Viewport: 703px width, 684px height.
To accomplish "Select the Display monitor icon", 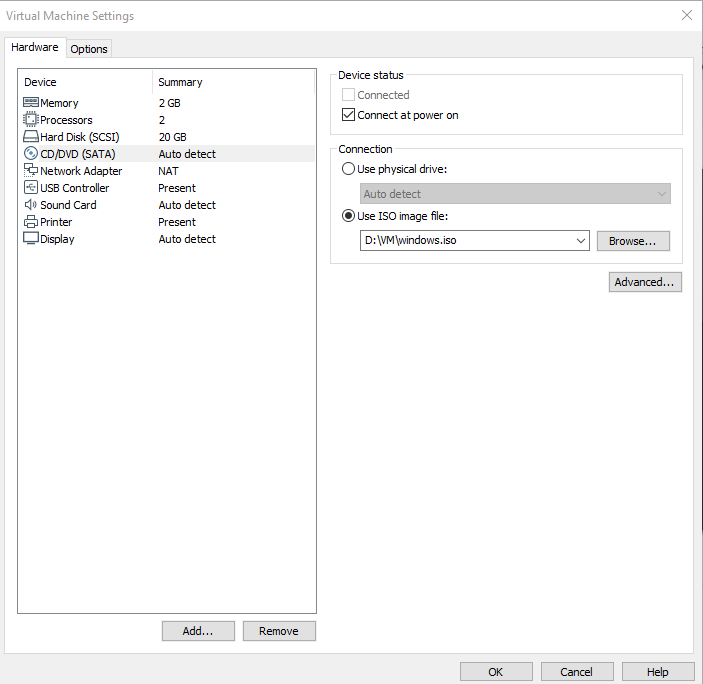I will point(31,239).
